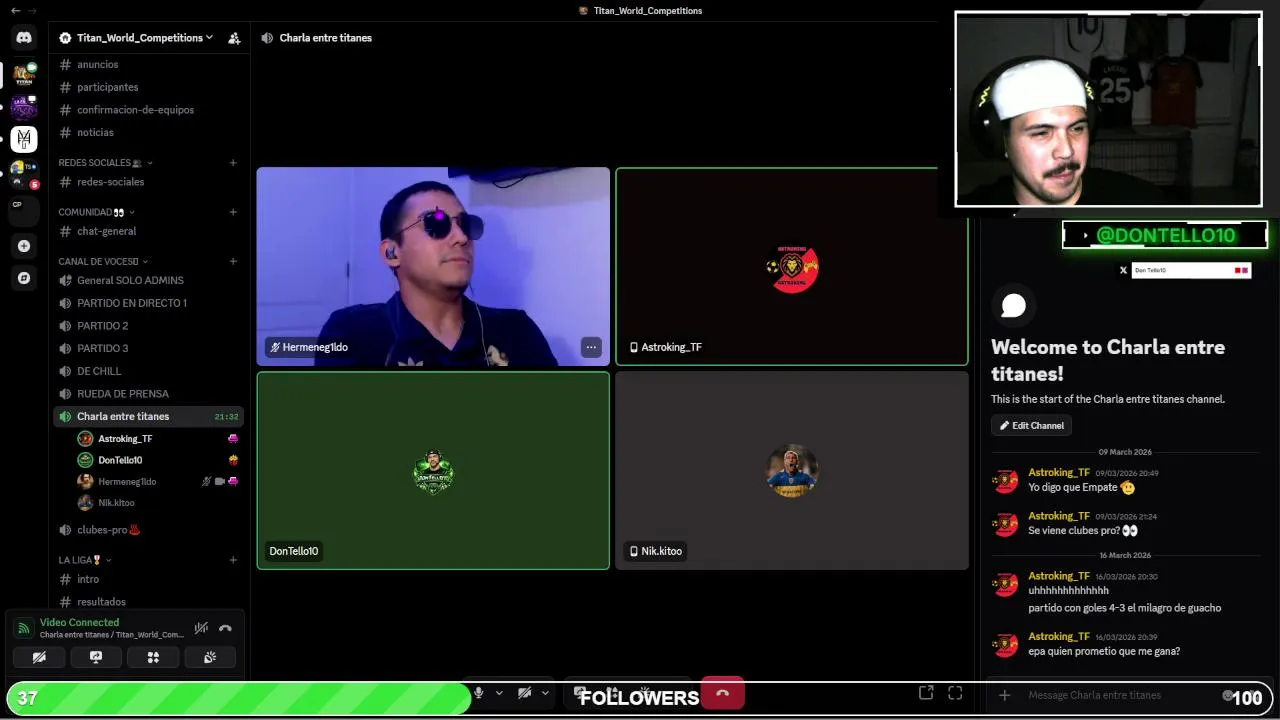
Task: Toggle the microphone mute in the call bar
Action: [479, 693]
